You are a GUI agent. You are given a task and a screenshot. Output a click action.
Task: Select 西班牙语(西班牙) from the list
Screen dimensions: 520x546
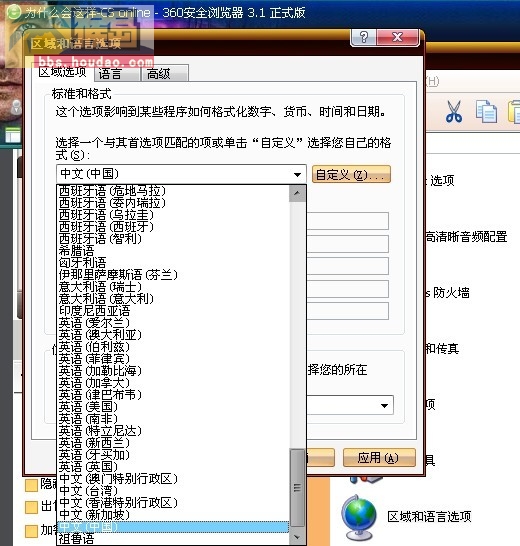click(173, 227)
